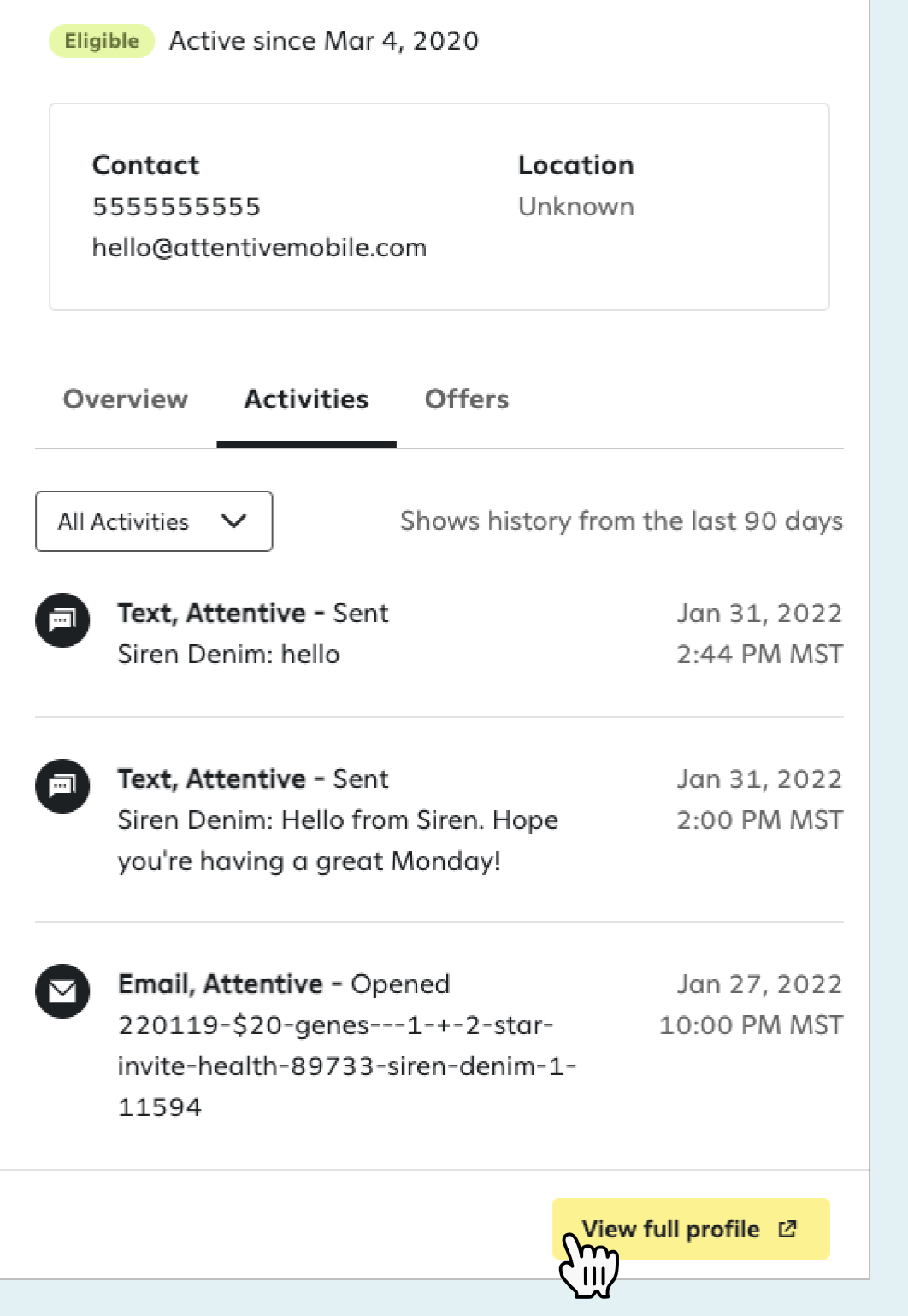Open the Email Attentive Opened activity entry
This screenshot has height=1316, width=908.
[439, 1046]
